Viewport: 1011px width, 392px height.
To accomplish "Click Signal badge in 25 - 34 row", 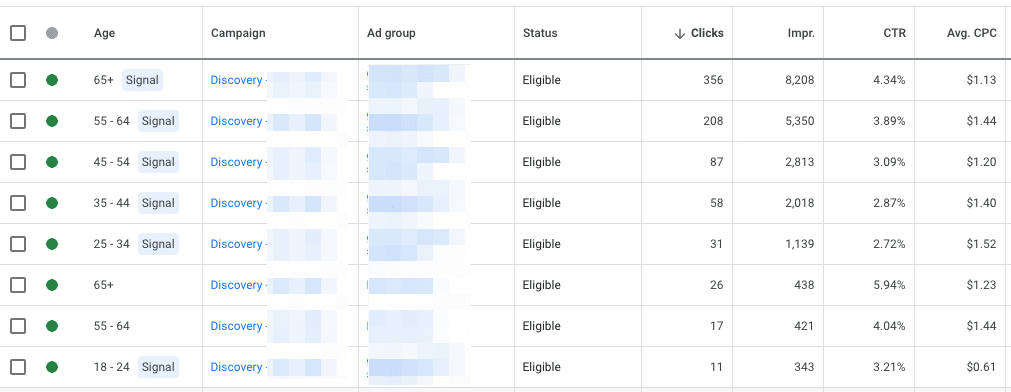I will 158,244.
